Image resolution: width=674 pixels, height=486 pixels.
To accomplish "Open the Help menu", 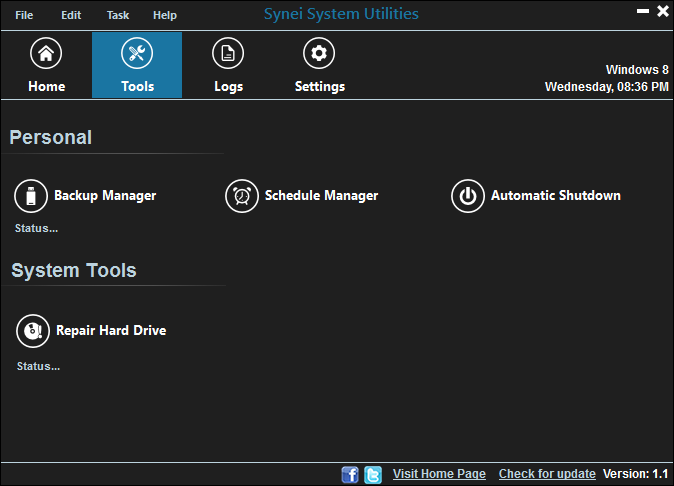I will [165, 15].
